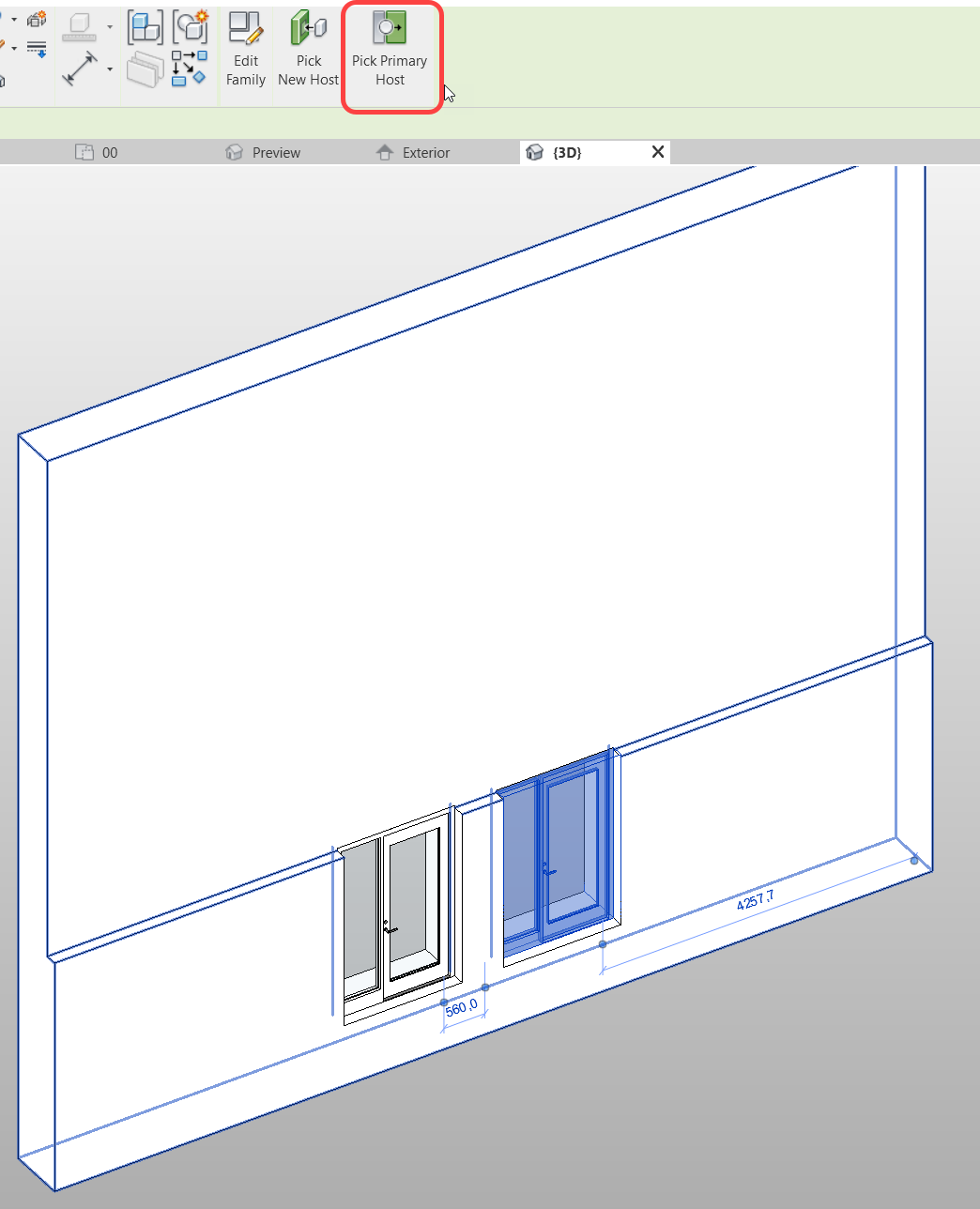The height and width of the screenshot is (1209, 980).
Task: Select the cube with sparkle assembly icon
Action: [191, 27]
